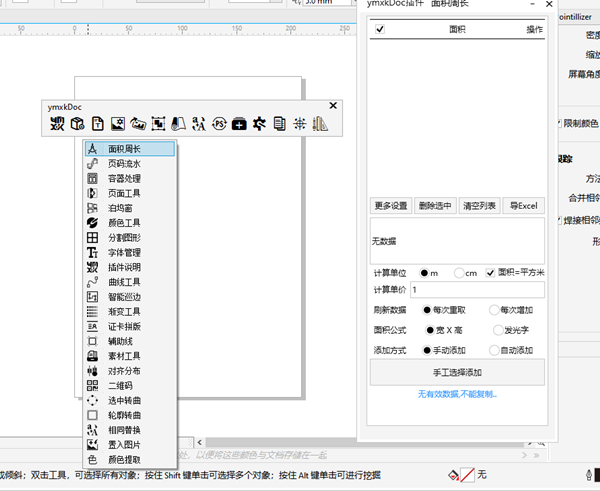
Task: Select 证卡拼版 menu entry
Action: [130, 326]
